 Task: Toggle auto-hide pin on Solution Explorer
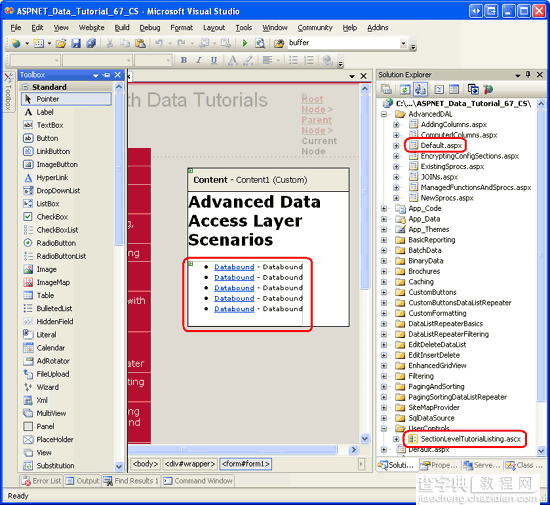(528, 74)
